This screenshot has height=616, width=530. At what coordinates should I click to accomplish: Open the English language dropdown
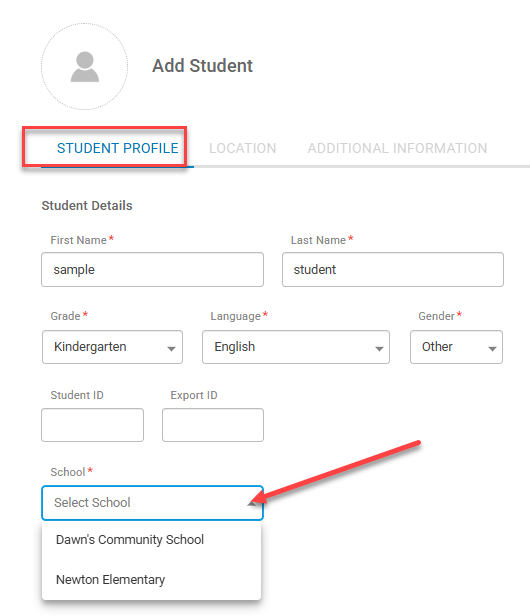click(296, 347)
